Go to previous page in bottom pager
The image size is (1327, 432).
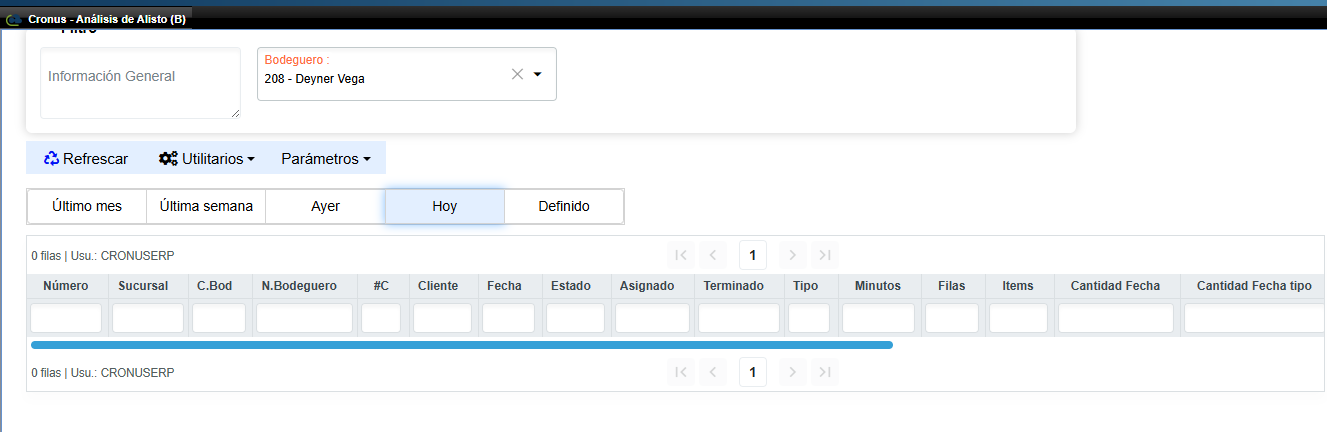point(712,372)
